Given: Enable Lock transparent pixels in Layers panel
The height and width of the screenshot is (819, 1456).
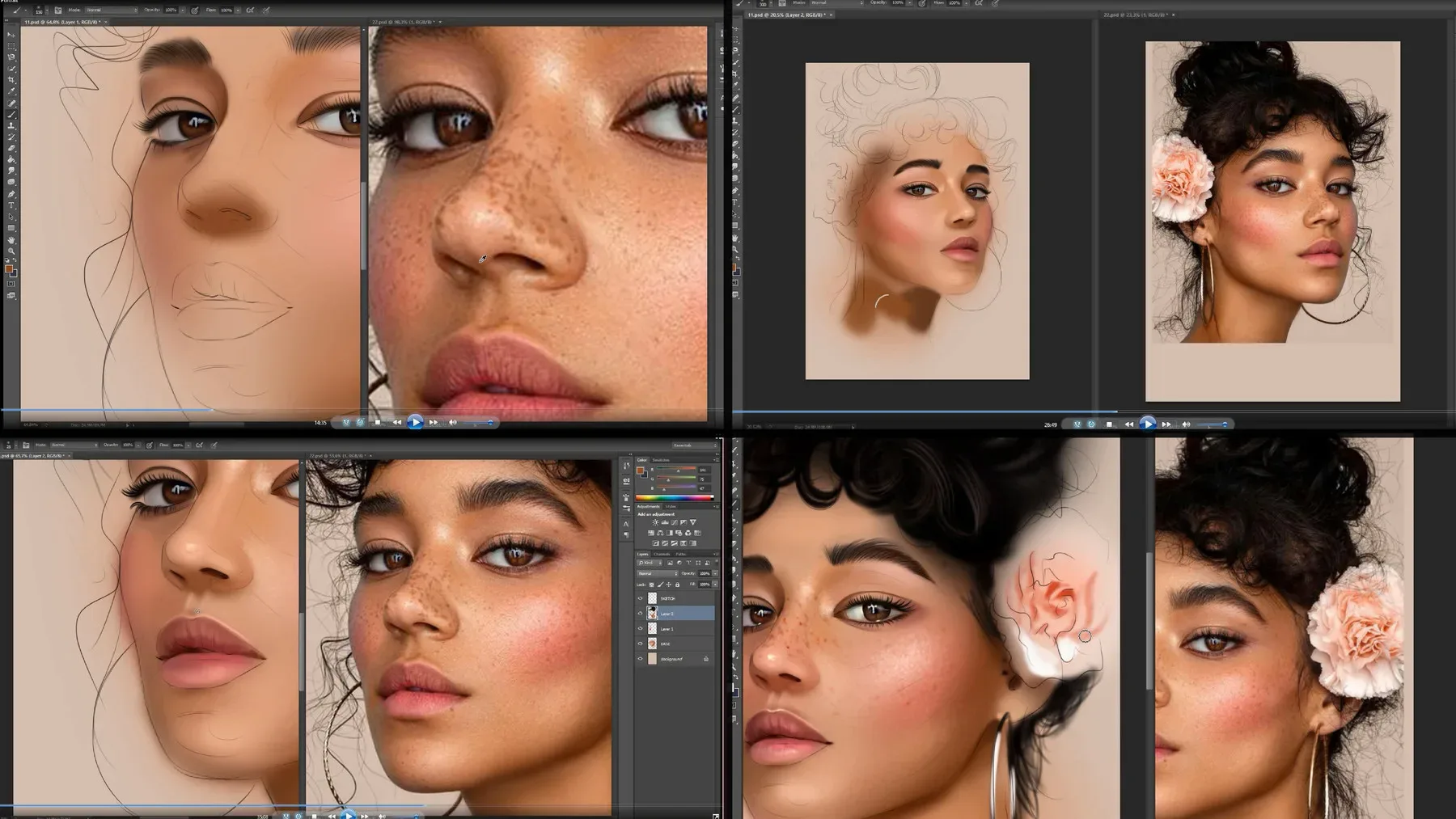Looking at the screenshot, I should coord(651,584).
